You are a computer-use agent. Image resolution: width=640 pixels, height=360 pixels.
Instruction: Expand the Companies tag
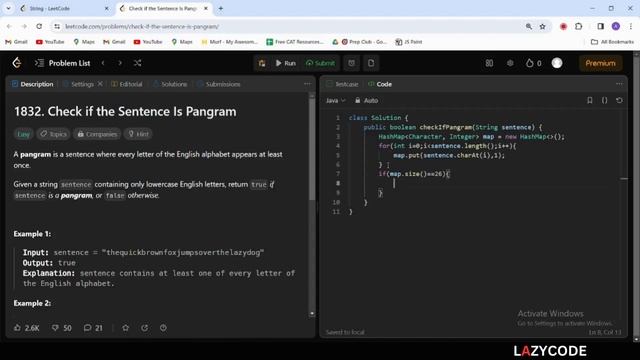[97, 134]
